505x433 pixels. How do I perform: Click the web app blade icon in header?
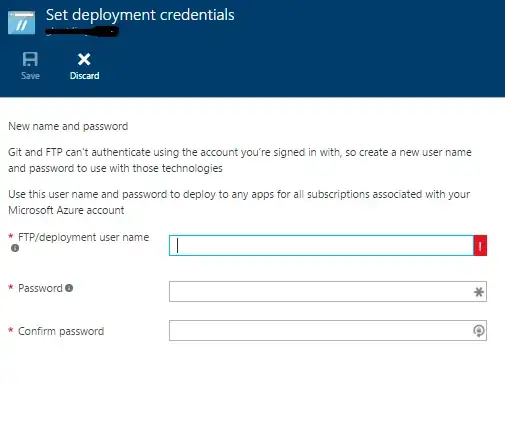21,22
